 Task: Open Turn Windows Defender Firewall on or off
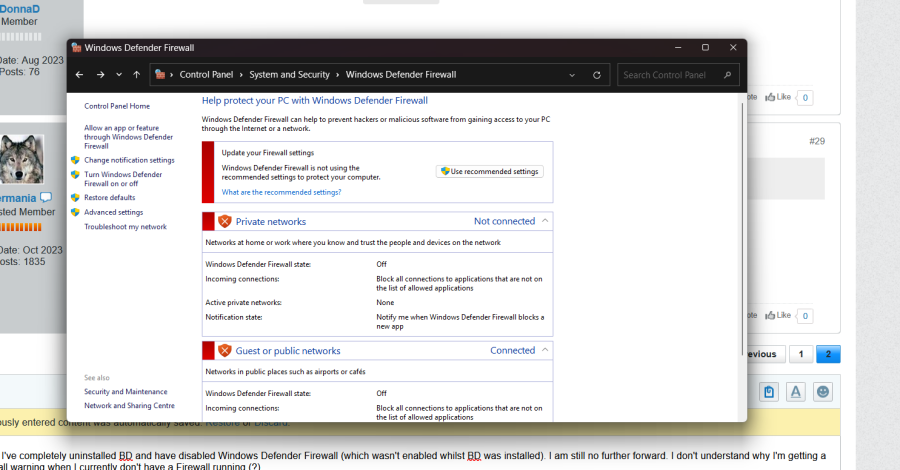tap(125, 179)
